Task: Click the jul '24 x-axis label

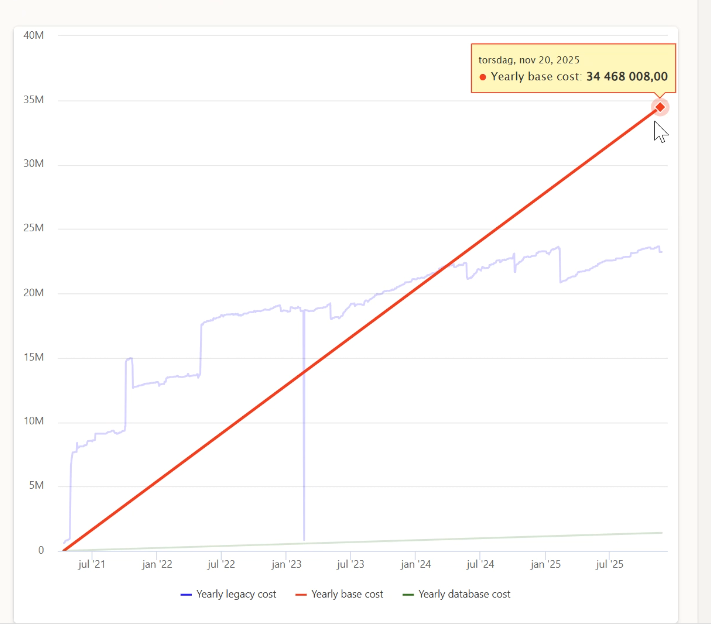Action: click(x=480, y=565)
